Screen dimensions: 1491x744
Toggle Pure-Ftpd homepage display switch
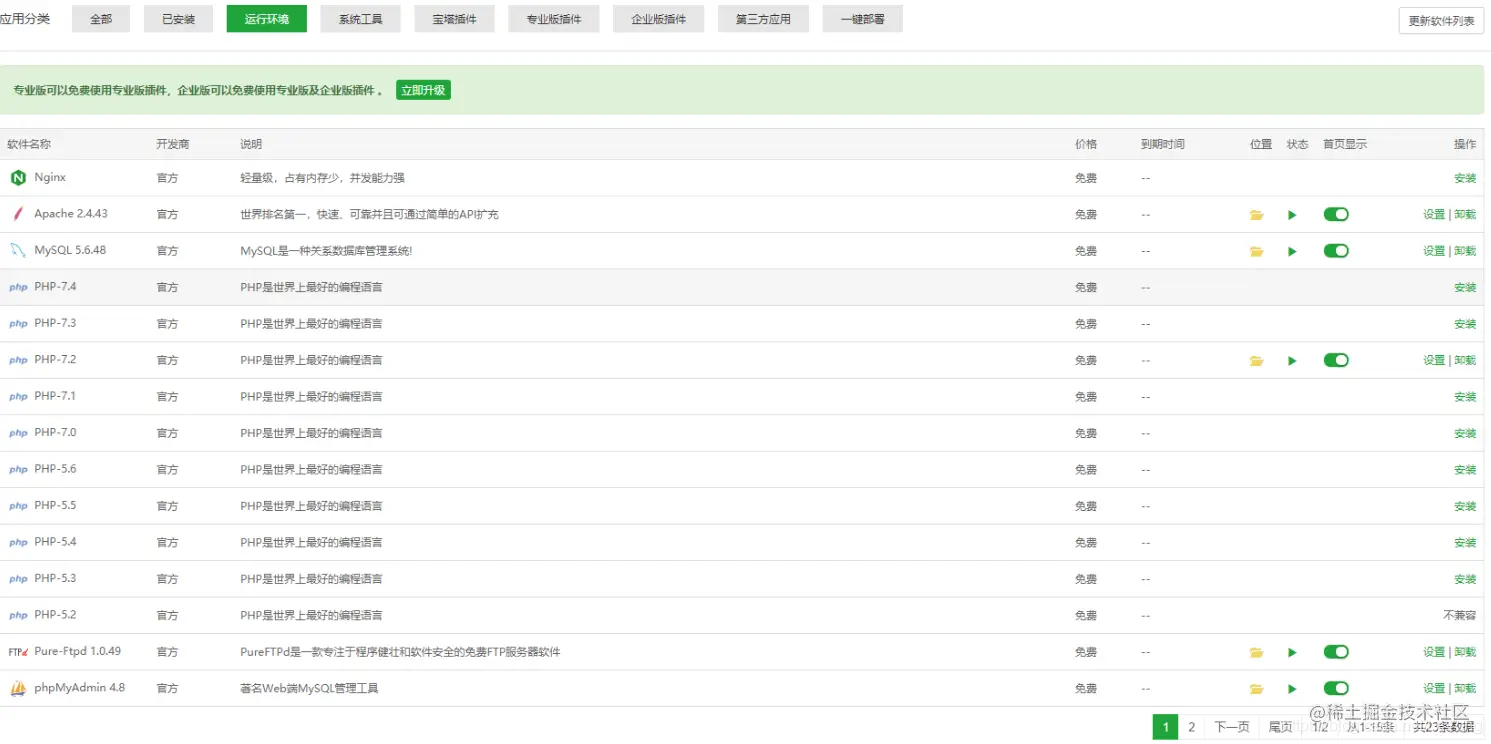1336,652
